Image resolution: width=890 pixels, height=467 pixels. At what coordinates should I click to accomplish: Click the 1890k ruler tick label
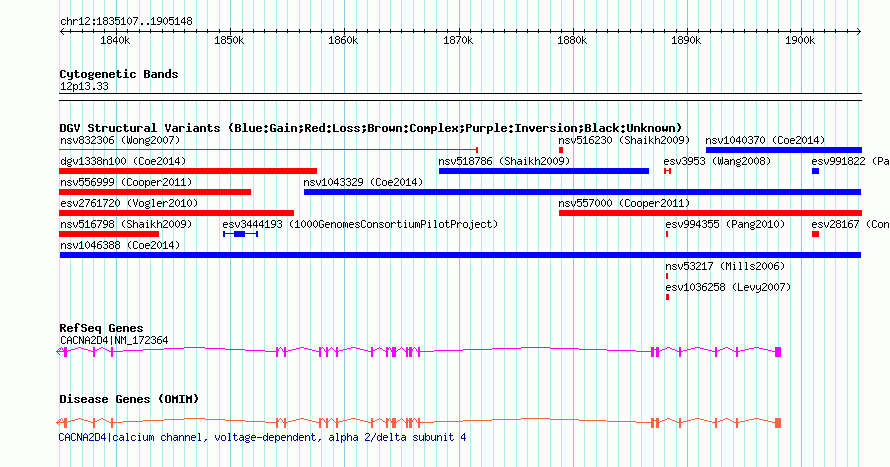pos(686,40)
